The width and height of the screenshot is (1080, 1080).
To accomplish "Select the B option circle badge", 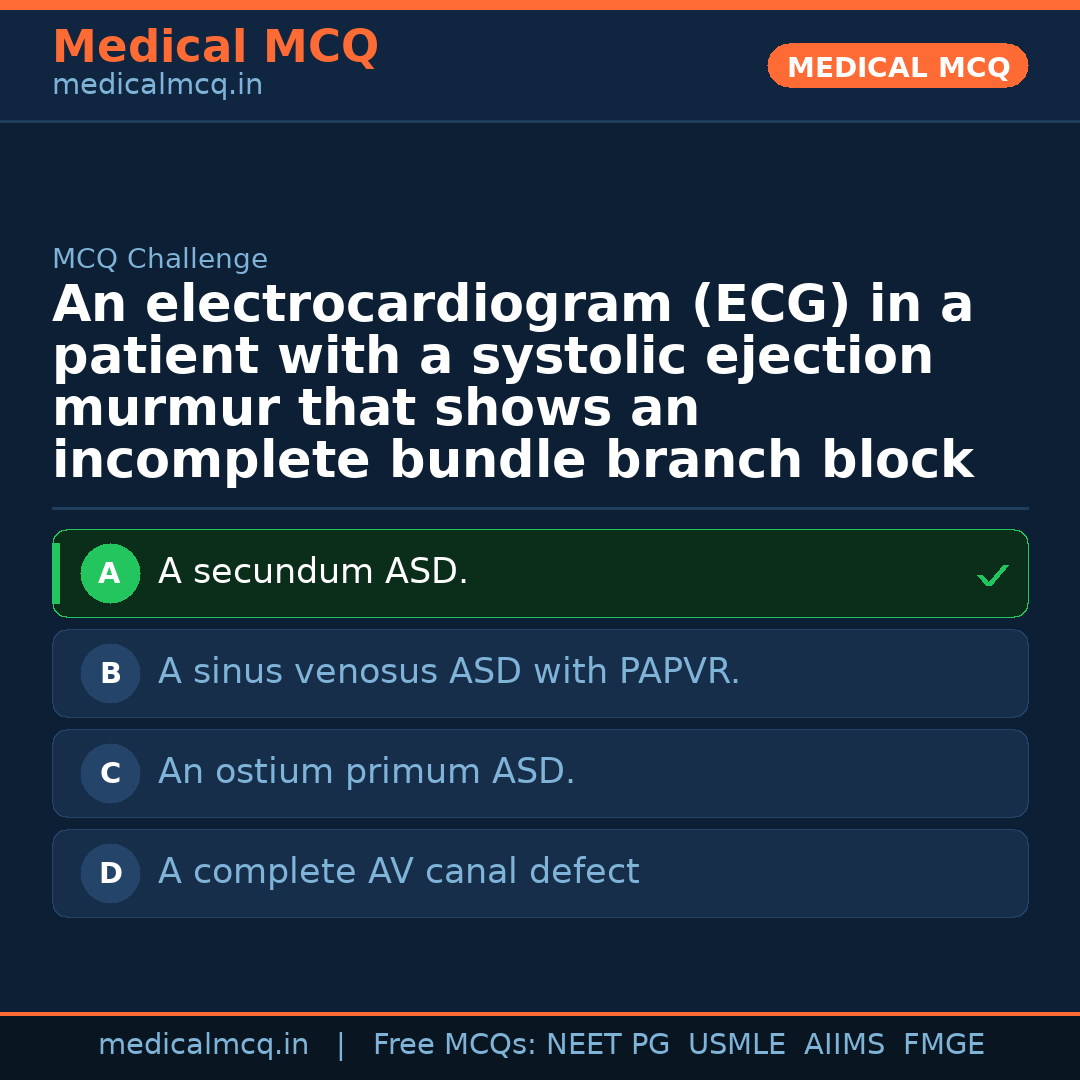I will (x=110, y=673).
